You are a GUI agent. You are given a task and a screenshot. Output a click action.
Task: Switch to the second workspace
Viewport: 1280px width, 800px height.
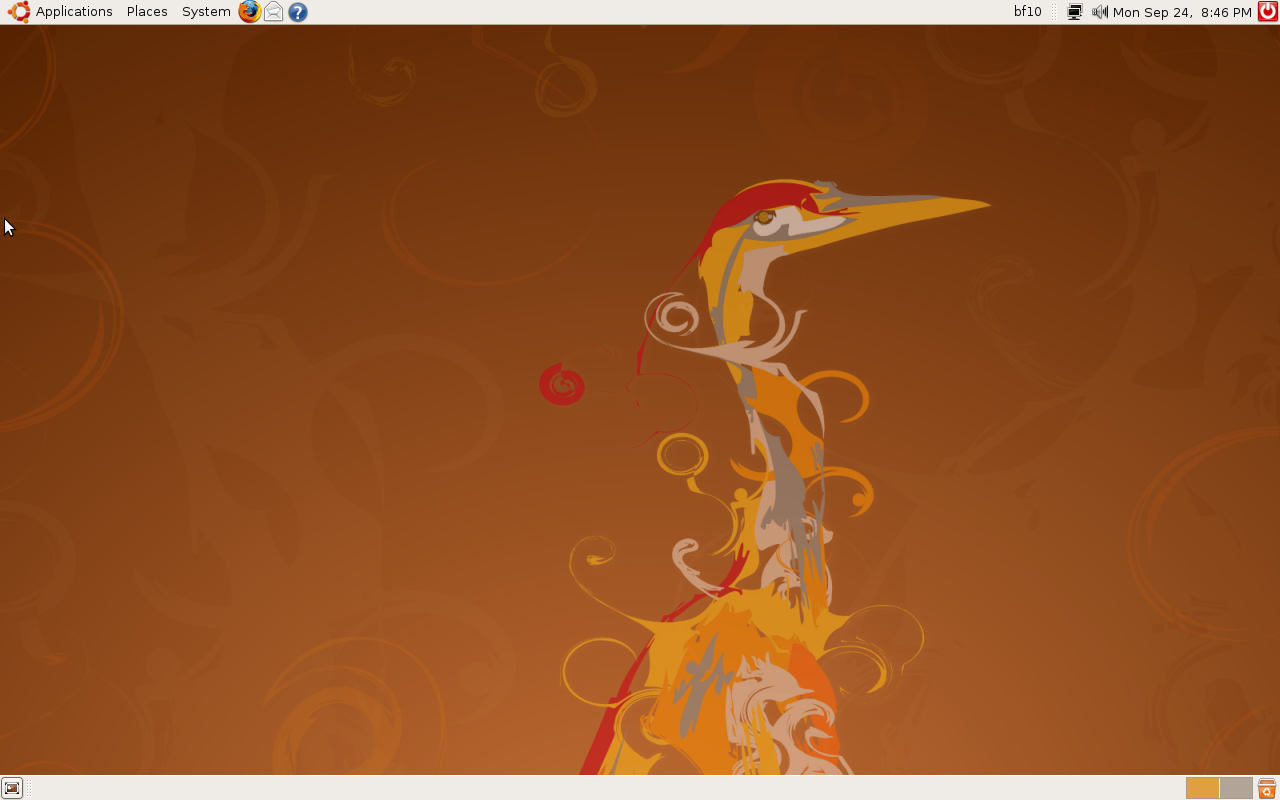1236,788
